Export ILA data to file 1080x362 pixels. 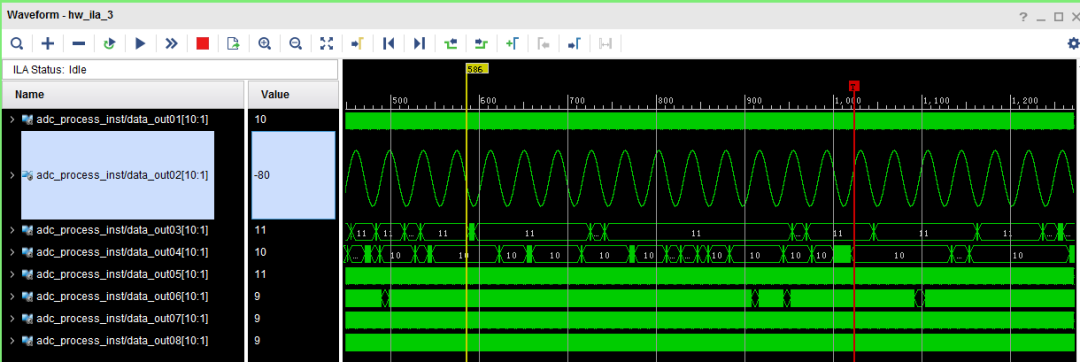(233, 44)
